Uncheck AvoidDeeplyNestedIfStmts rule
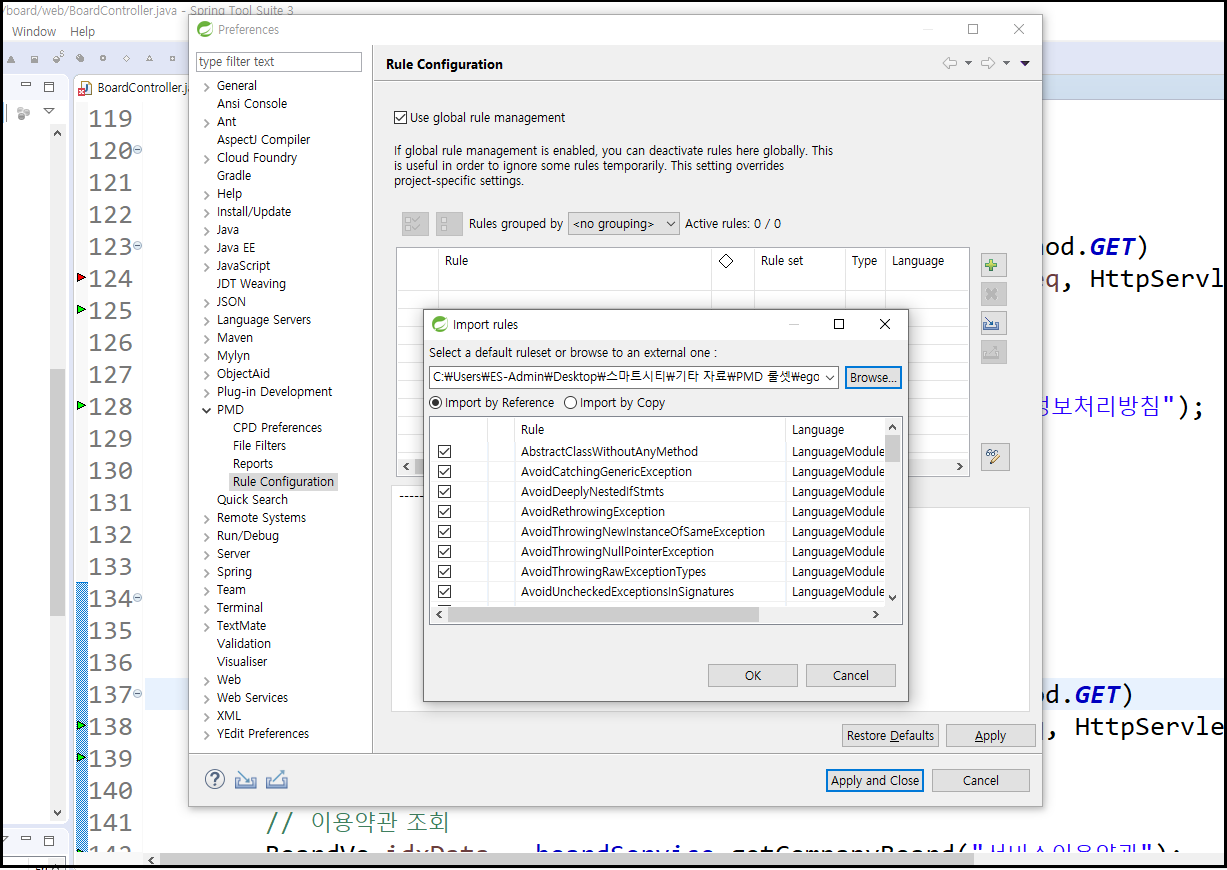Image resolution: width=1227 pixels, height=870 pixels. [x=444, y=492]
